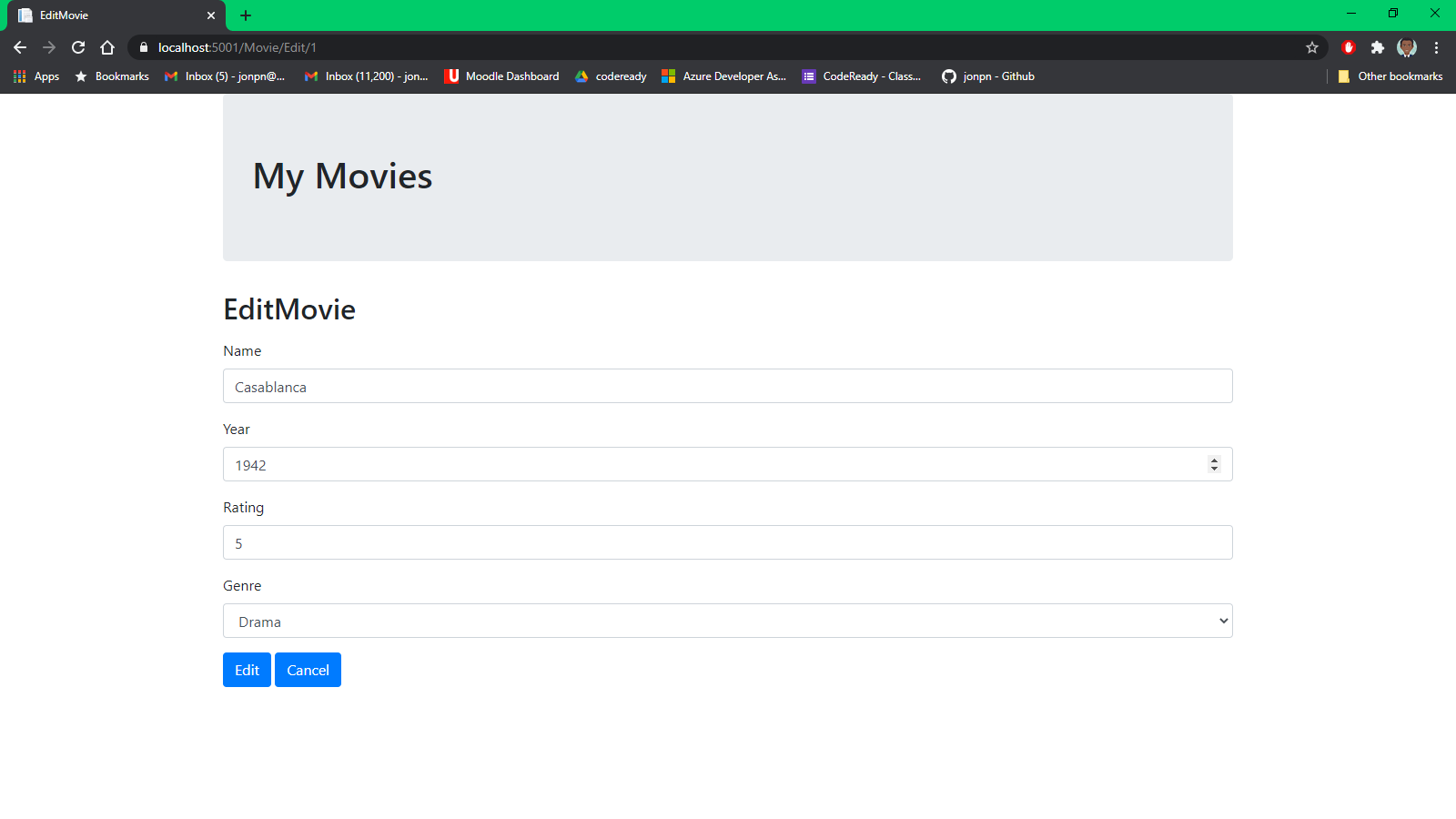Open the CodeReady - Class bookmark
1456x819 pixels.
click(x=871, y=76)
